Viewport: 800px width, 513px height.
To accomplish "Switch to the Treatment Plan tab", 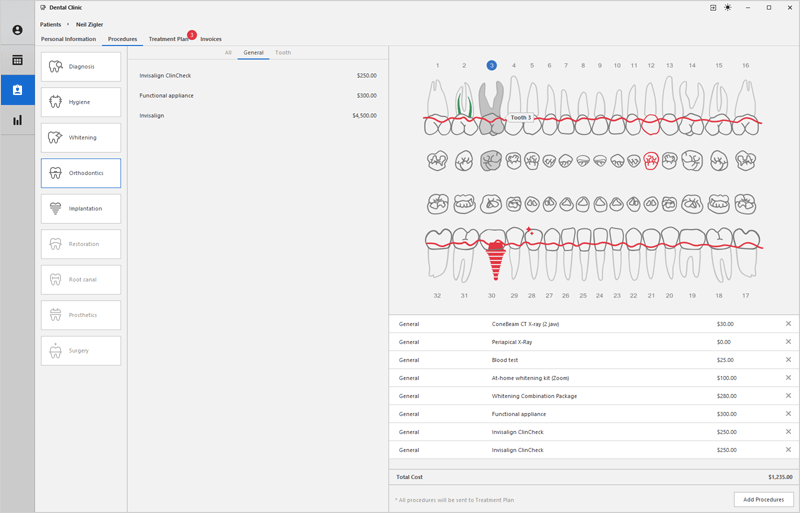I will (168, 39).
